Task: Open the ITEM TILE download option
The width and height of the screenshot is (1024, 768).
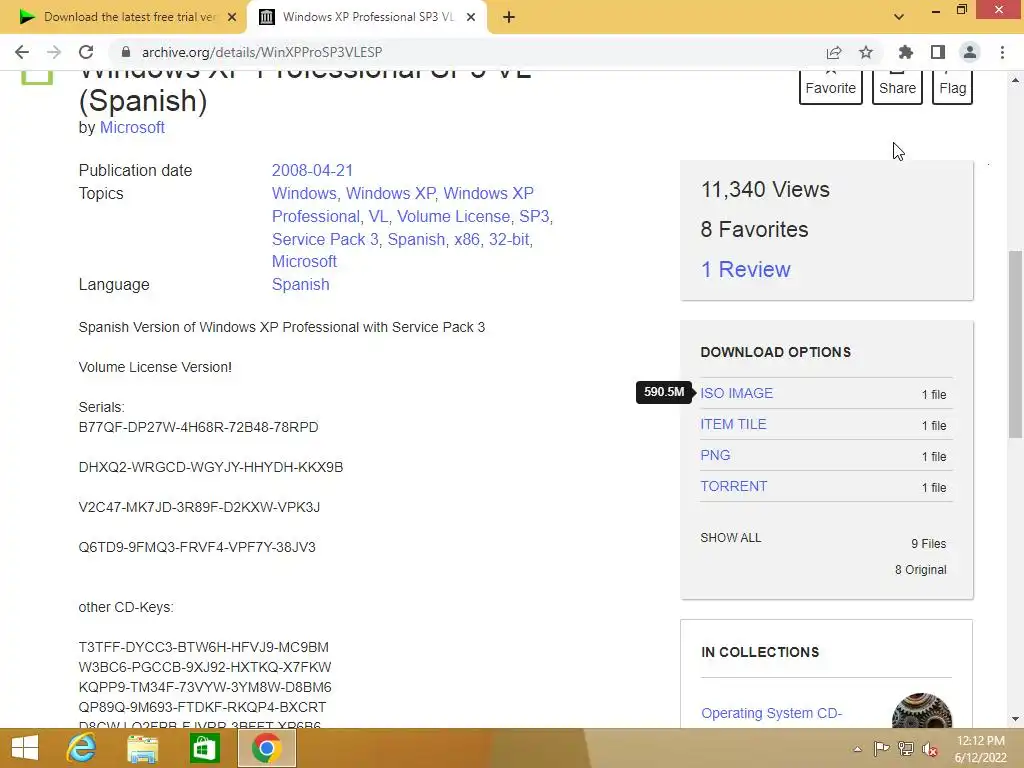Action: click(733, 424)
